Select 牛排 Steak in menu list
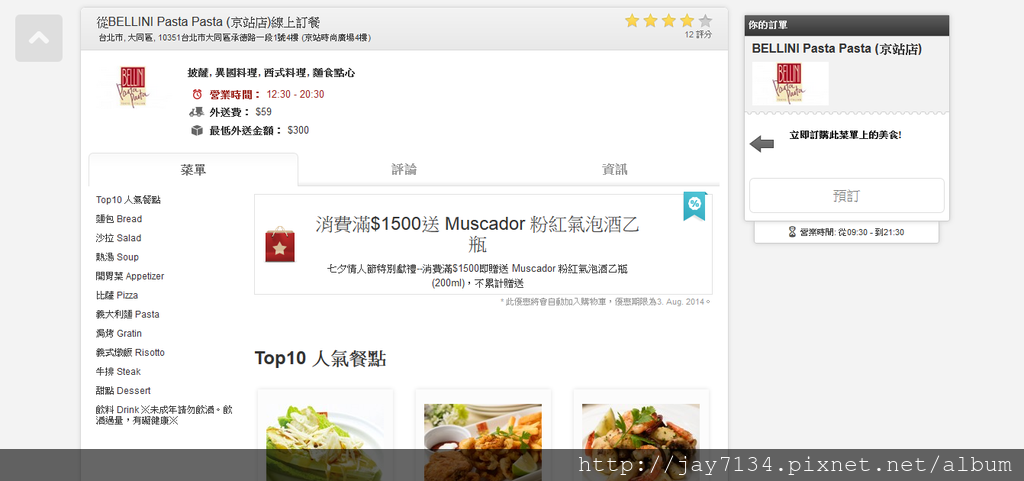Viewport: 1024px width, 481px height. [116, 371]
